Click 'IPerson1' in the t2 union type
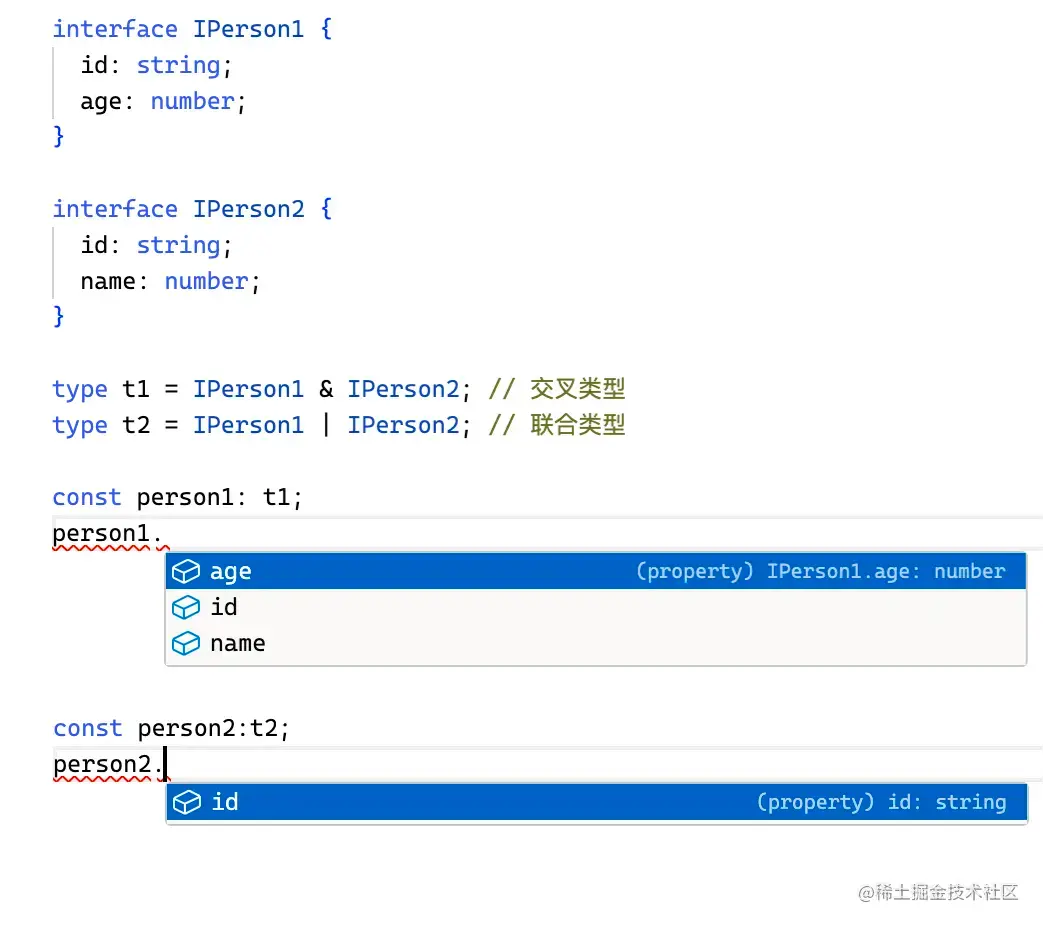Image resolution: width=1044 pixels, height=928 pixels. pos(248,425)
